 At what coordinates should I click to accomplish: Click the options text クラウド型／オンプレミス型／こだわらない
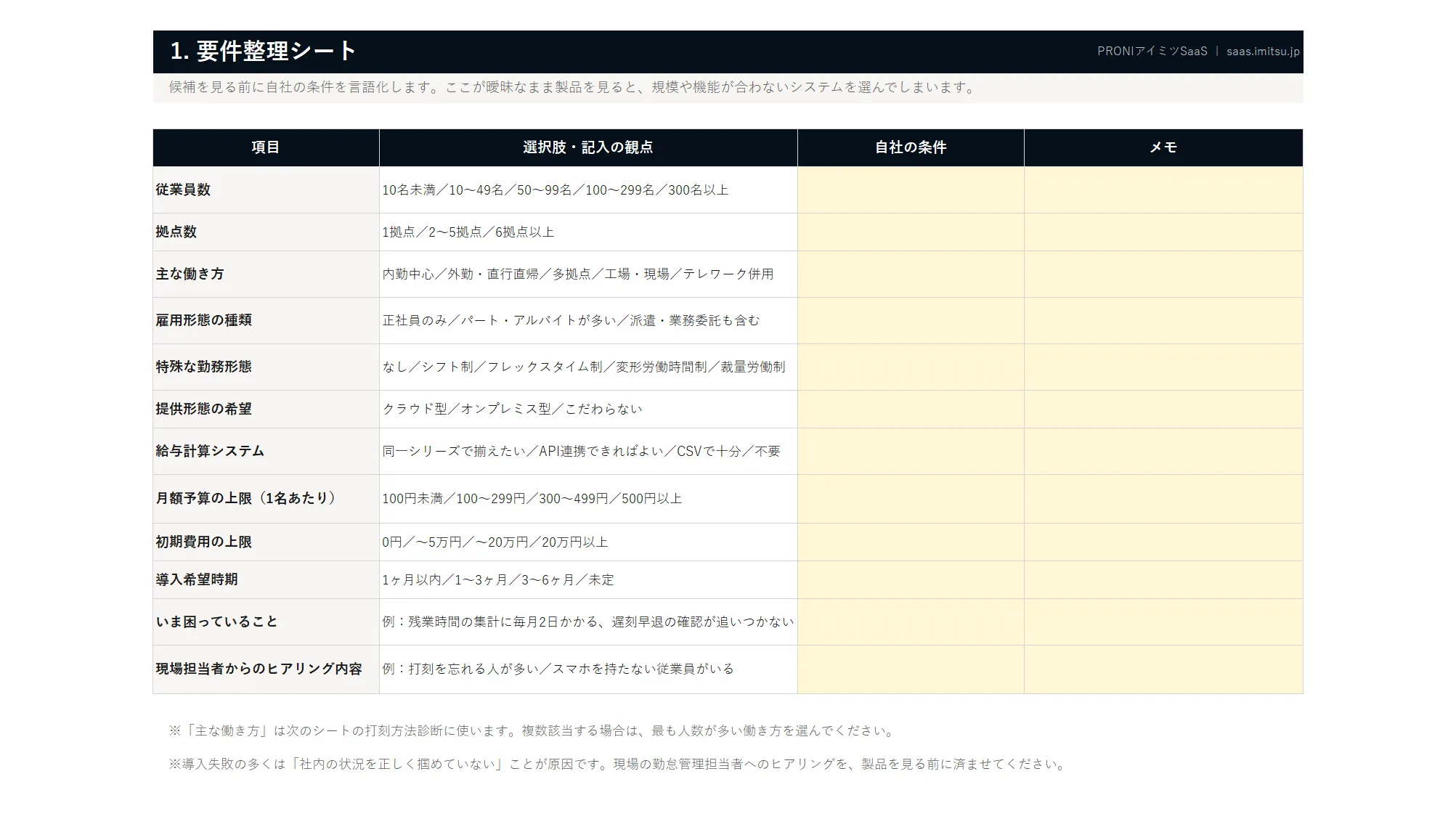513,409
